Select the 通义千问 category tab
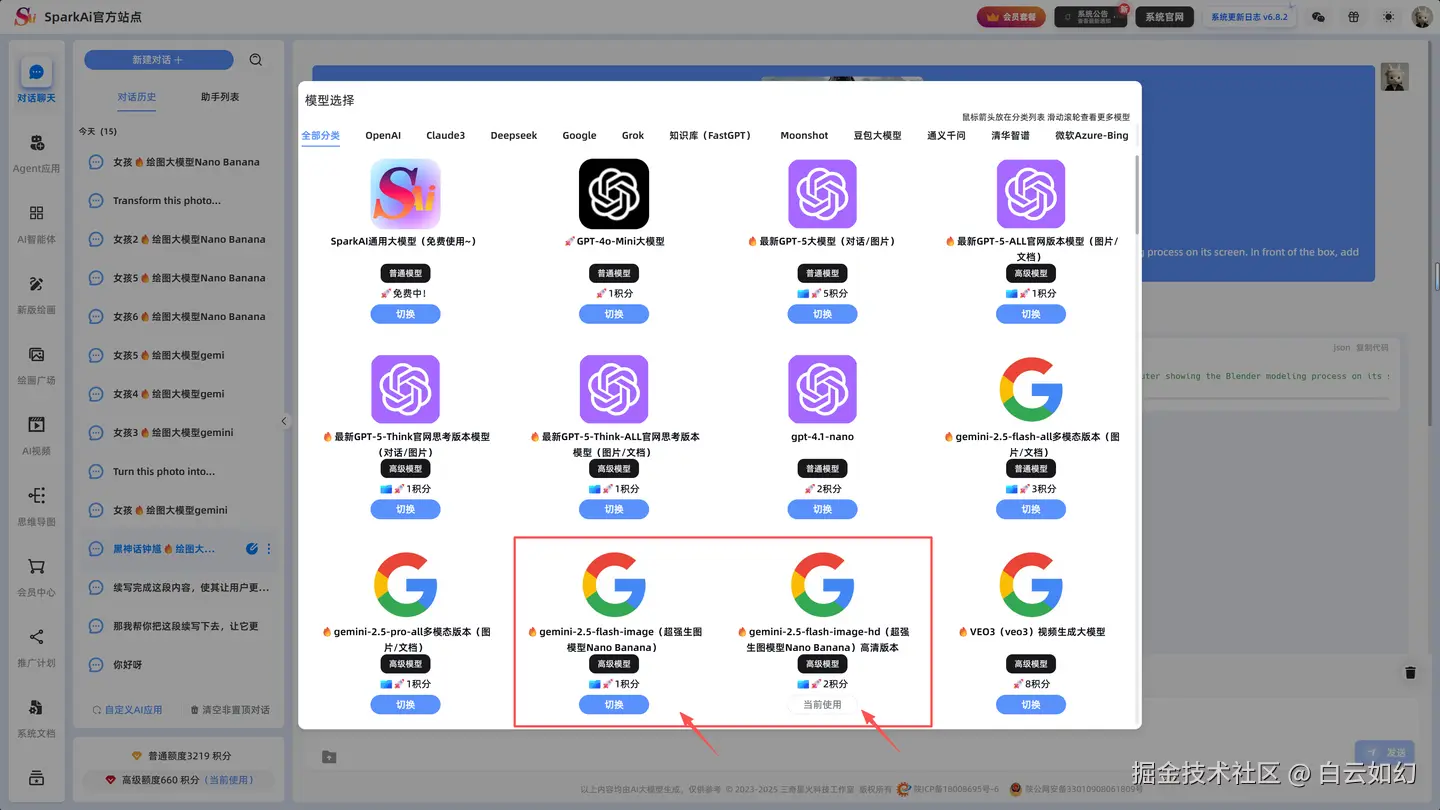Screen dimensions: 1440x810 (x=946, y=136)
